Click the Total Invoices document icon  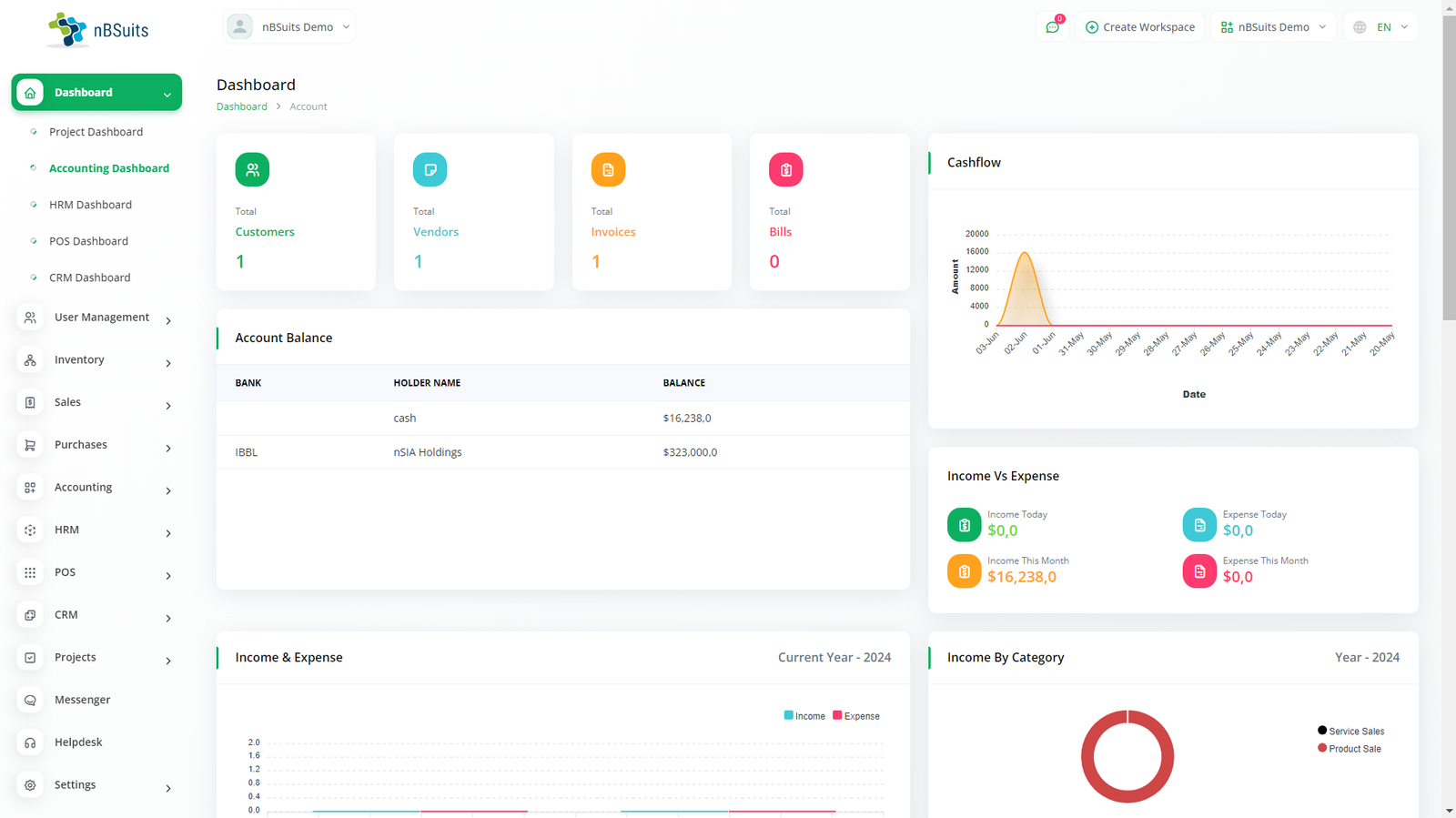(608, 169)
